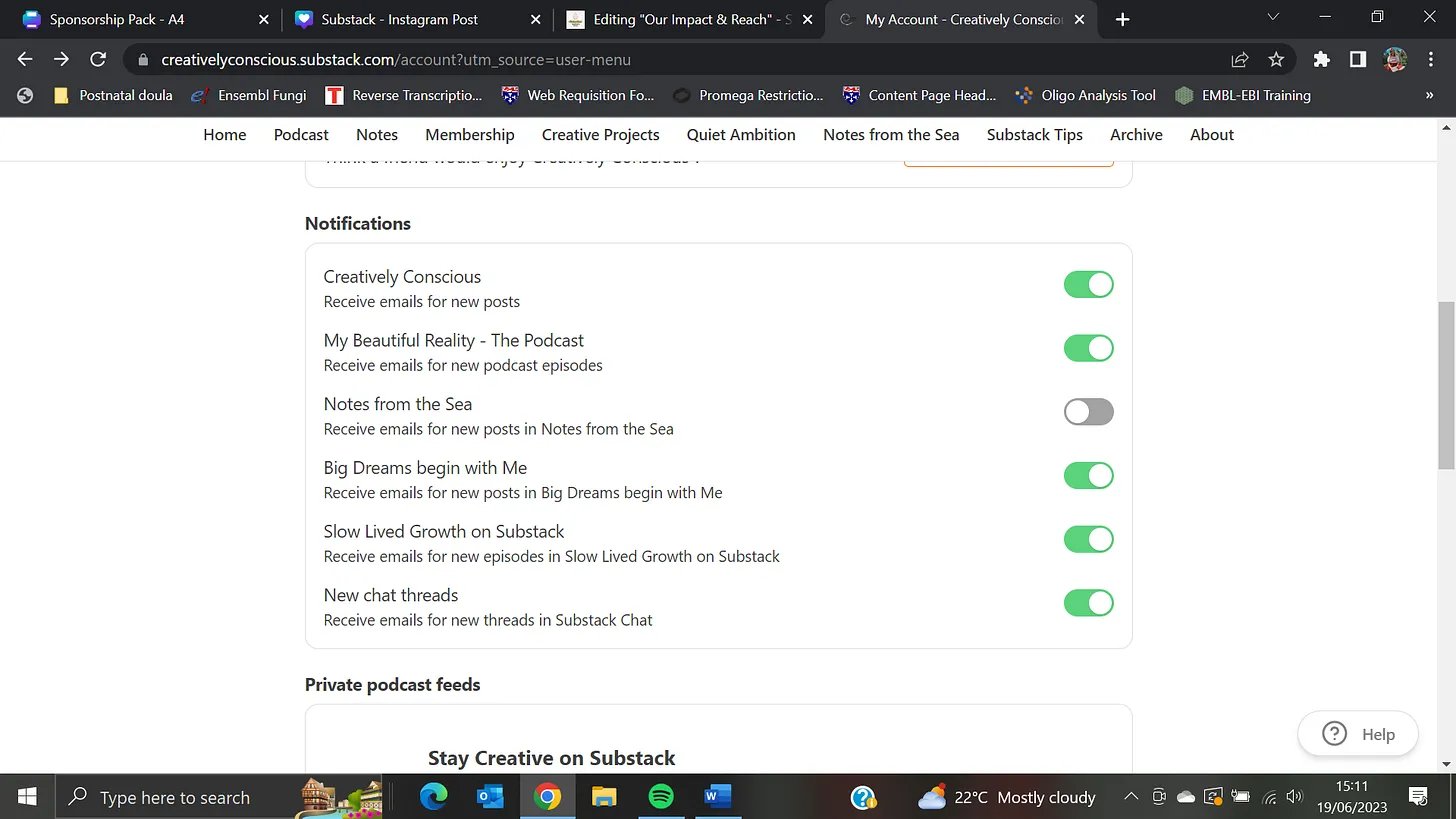Open the Extensions puzzle icon

tap(1321, 60)
